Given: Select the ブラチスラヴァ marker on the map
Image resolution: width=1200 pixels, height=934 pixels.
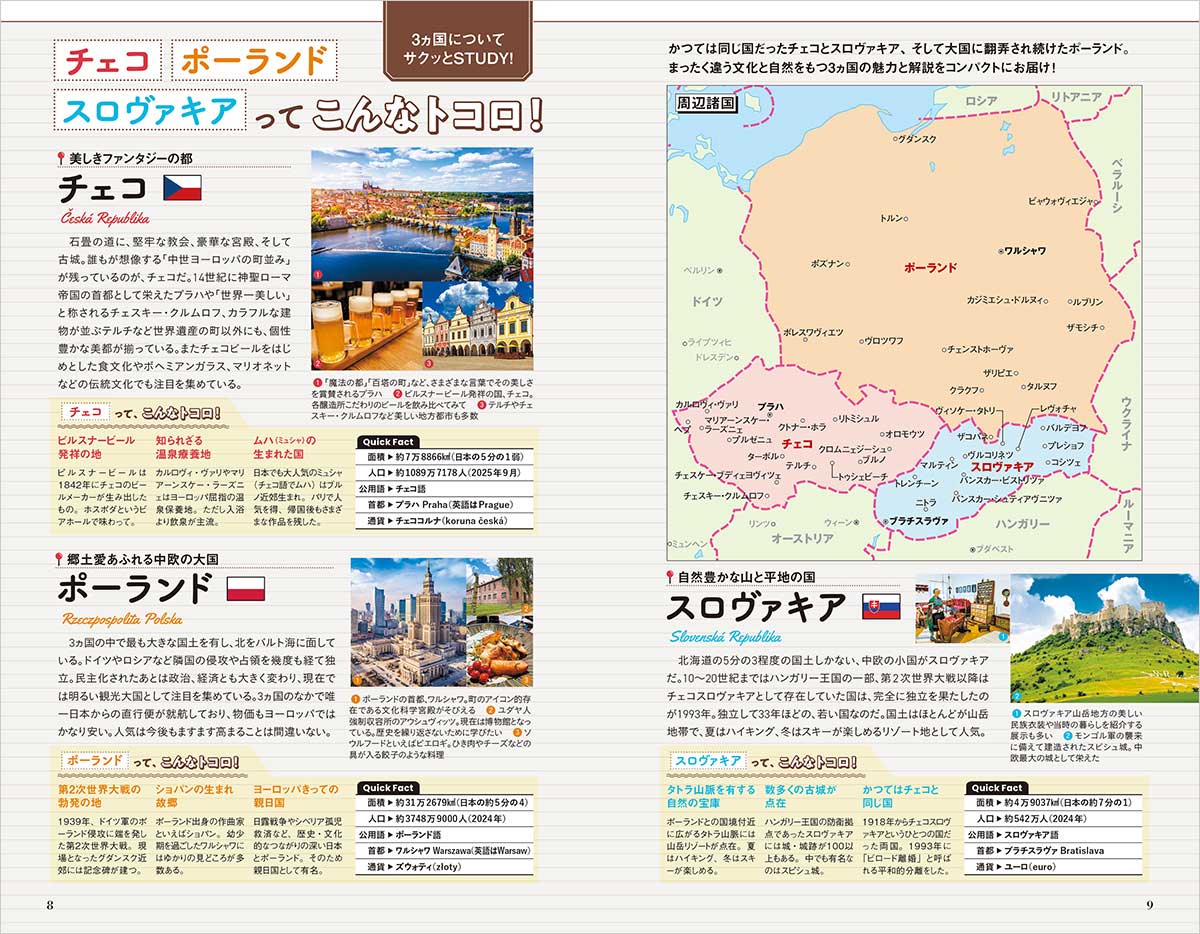Looking at the screenshot, I should point(885,521).
